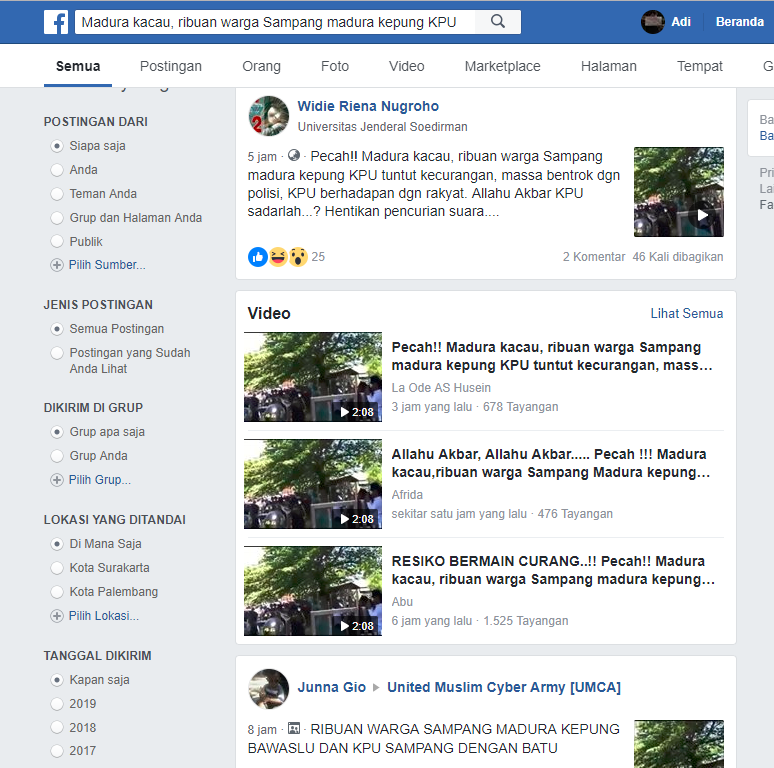Click Widie Riena Nugroho's profile picture
Viewport: 774px width, 768px height.
tap(269, 116)
